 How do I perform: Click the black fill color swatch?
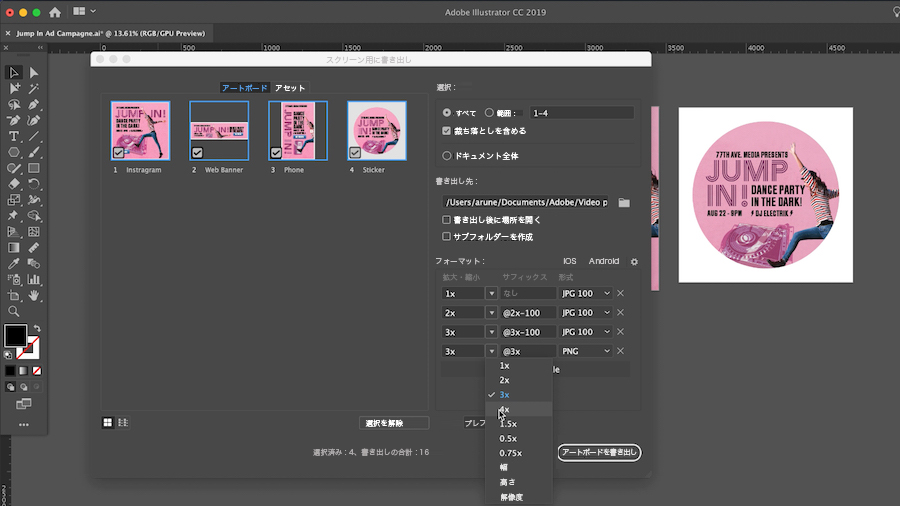click(x=15, y=336)
